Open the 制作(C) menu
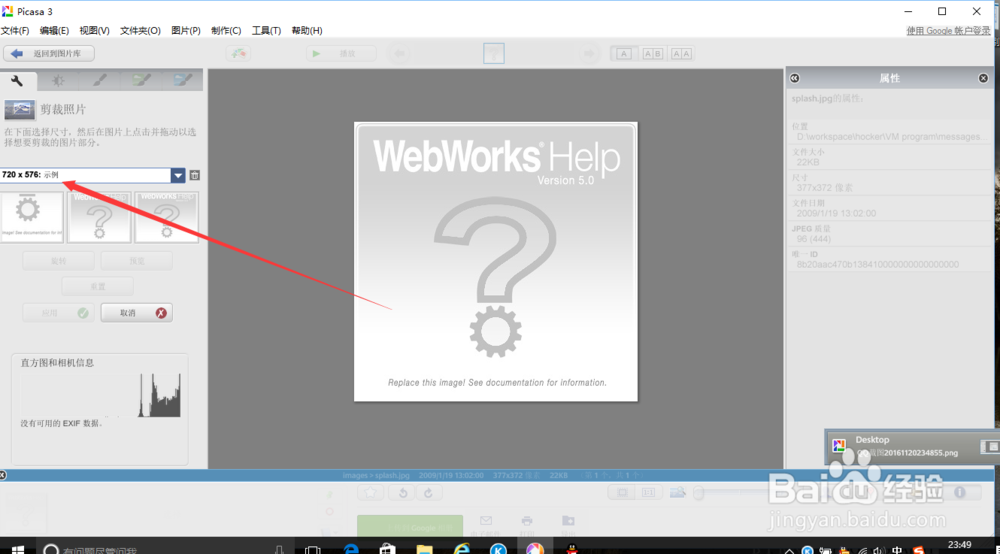 coord(226,31)
